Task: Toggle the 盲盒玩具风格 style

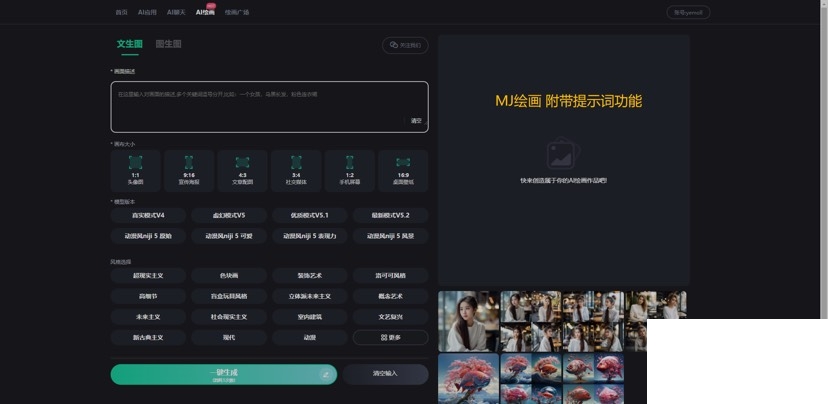Action: tap(229, 296)
